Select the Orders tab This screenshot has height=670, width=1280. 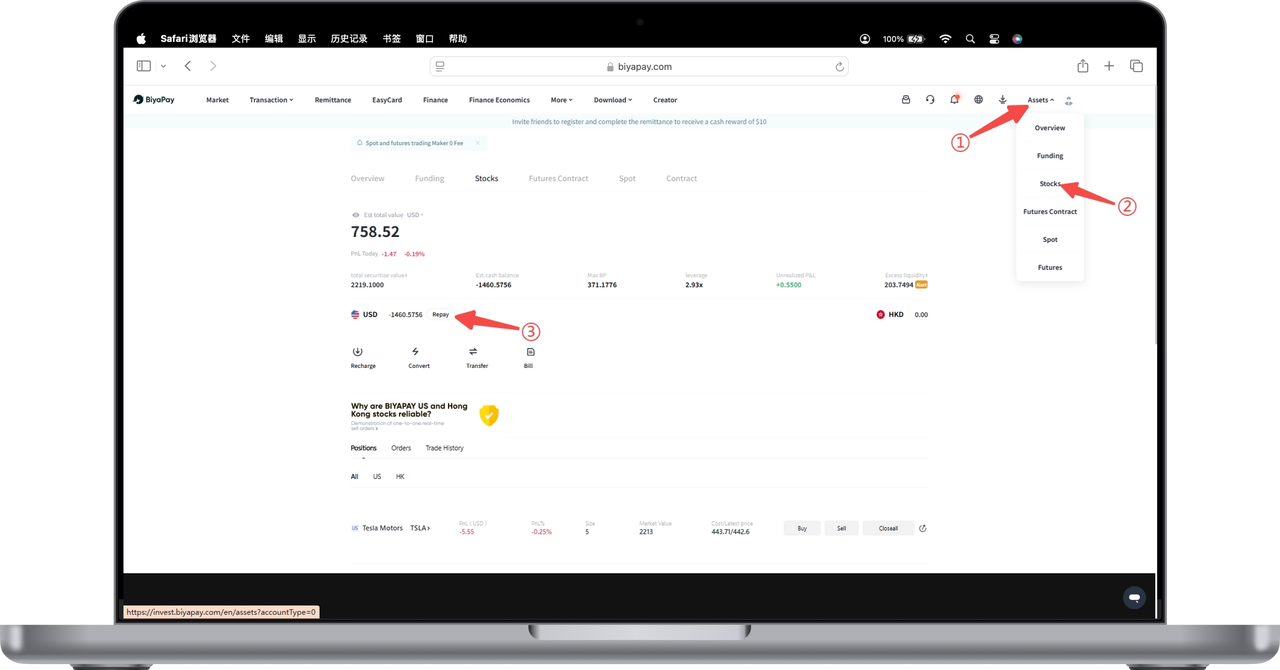[401, 448]
